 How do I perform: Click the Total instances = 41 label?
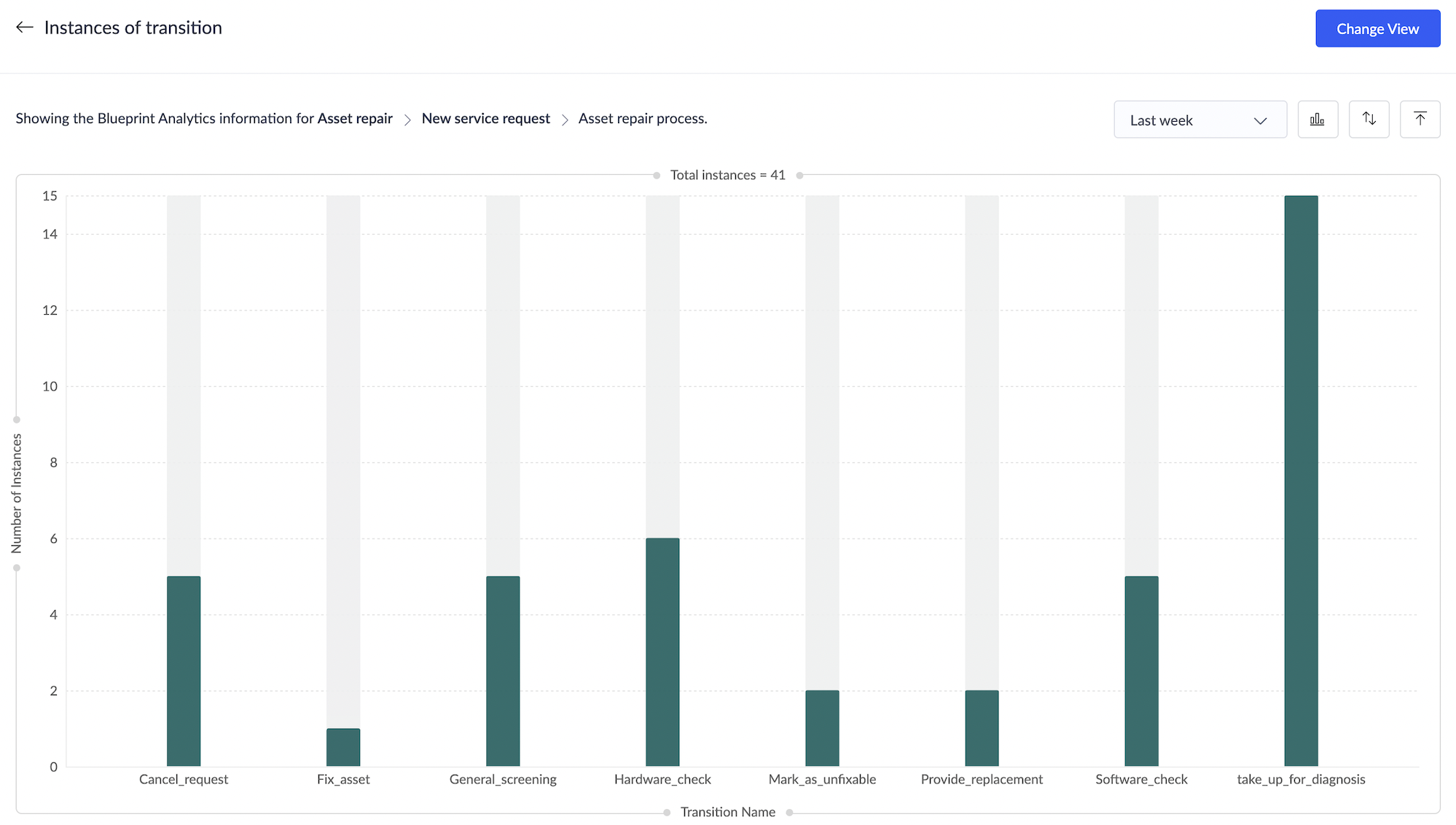click(727, 175)
